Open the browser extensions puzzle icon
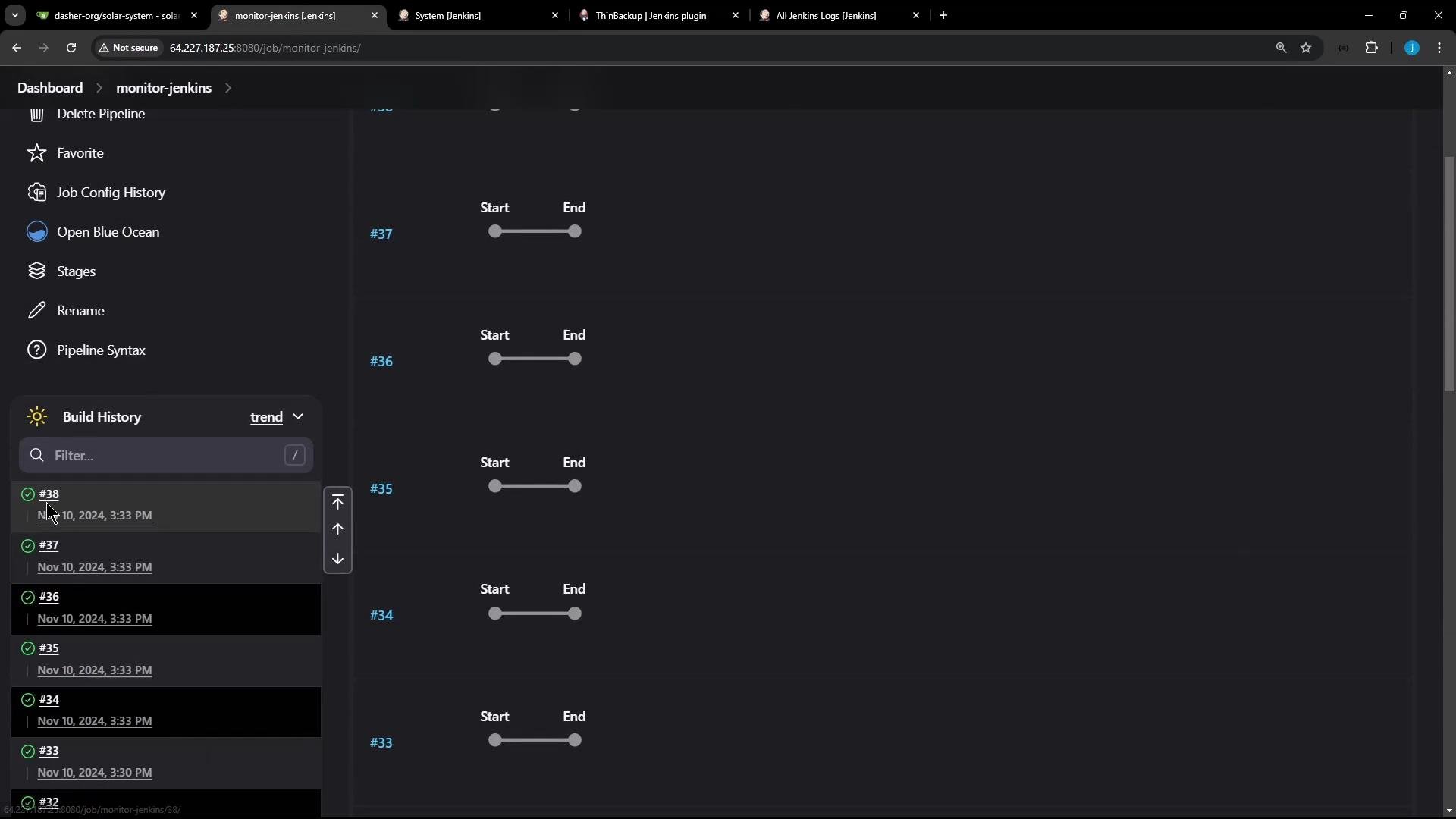Screen dimensions: 1456x819 point(1371,48)
